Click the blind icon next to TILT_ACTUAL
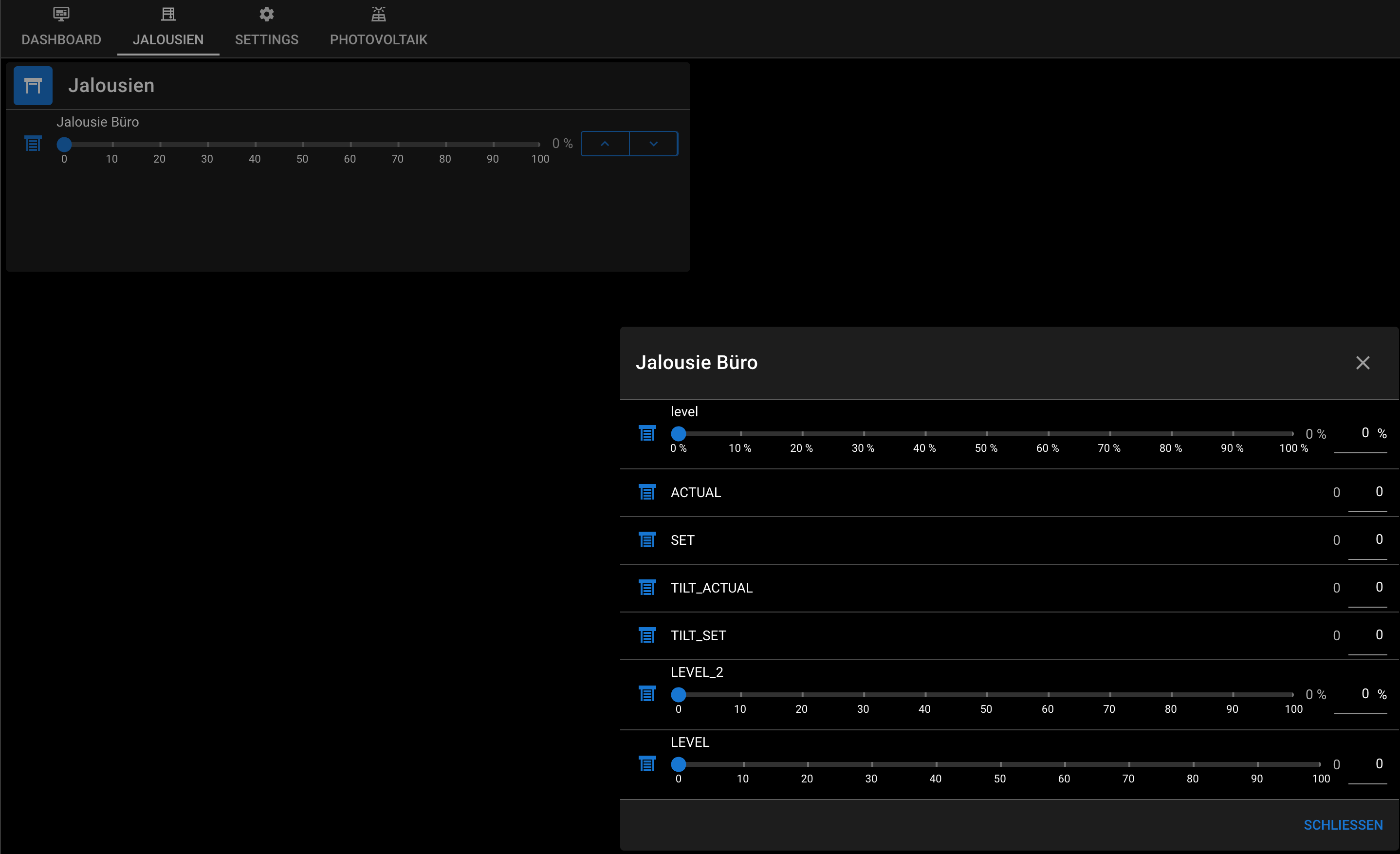This screenshot has width=1400, height=854. [647, 588]
